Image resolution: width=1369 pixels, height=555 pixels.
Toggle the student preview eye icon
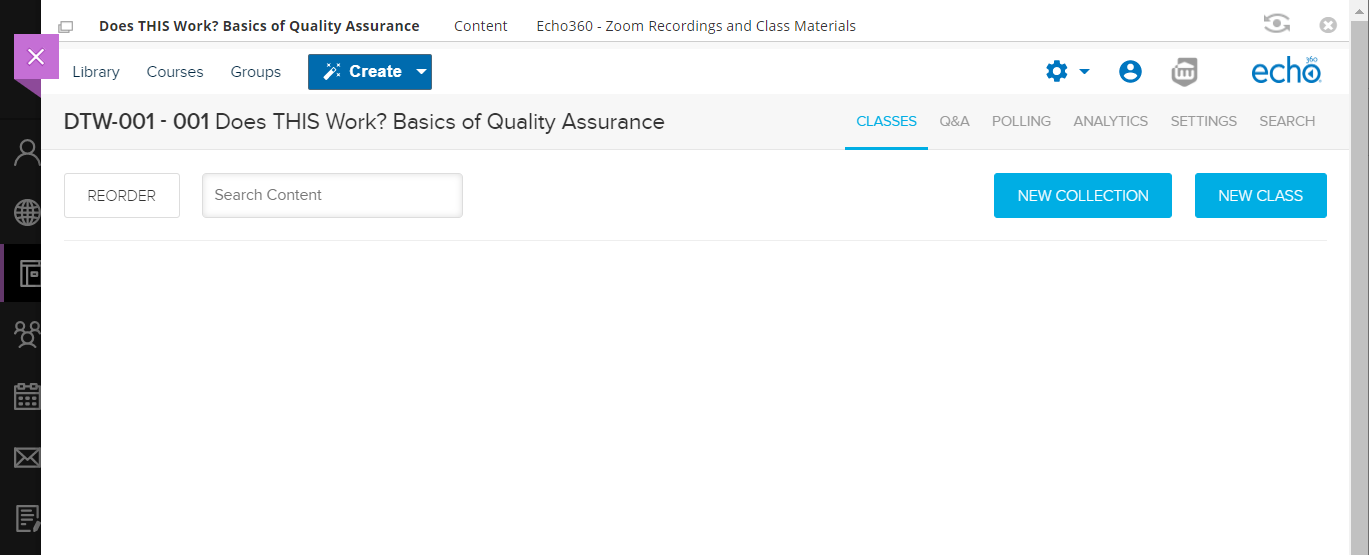1276,25
